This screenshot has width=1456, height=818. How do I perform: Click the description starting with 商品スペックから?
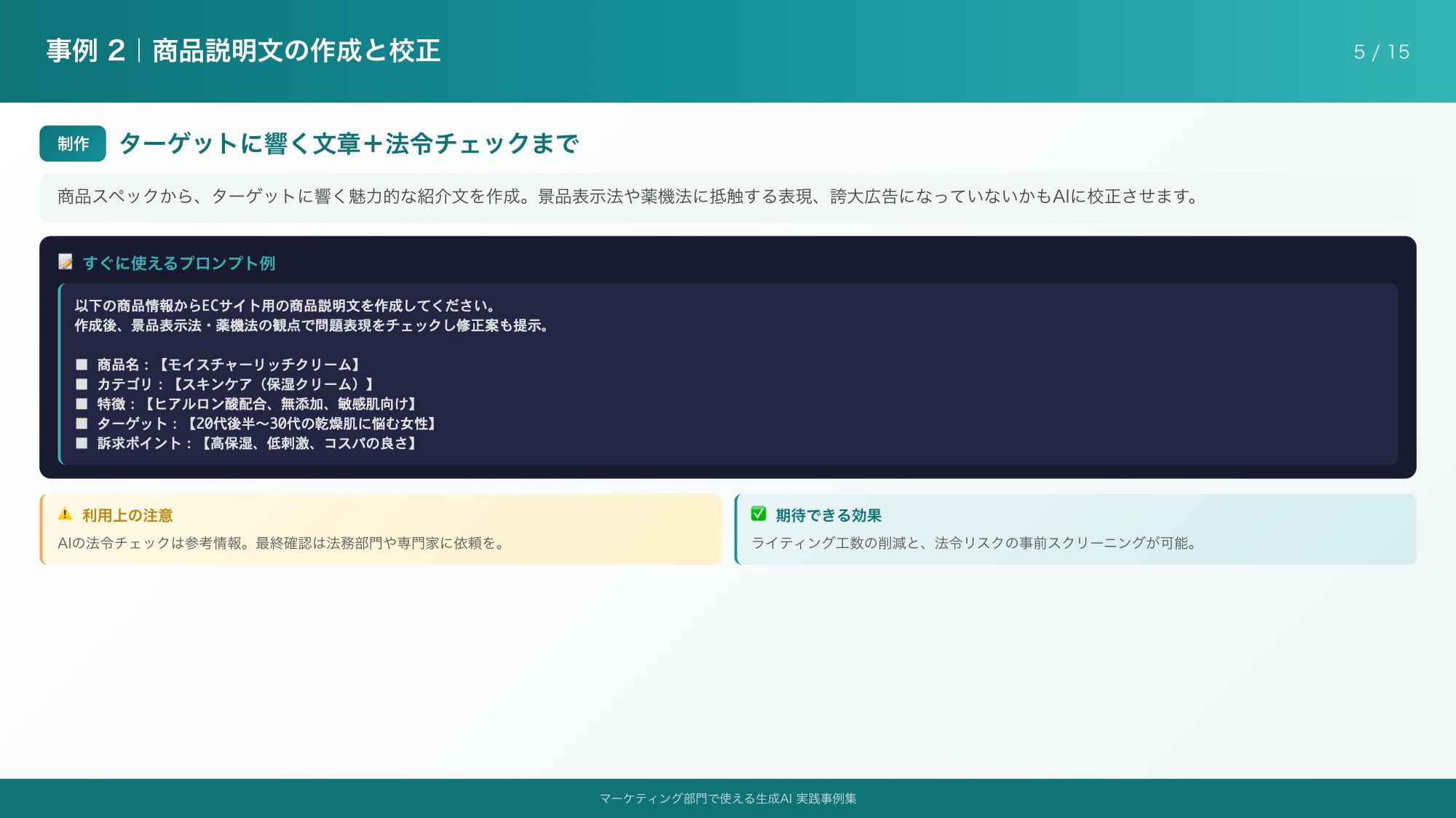click(628, 196)
